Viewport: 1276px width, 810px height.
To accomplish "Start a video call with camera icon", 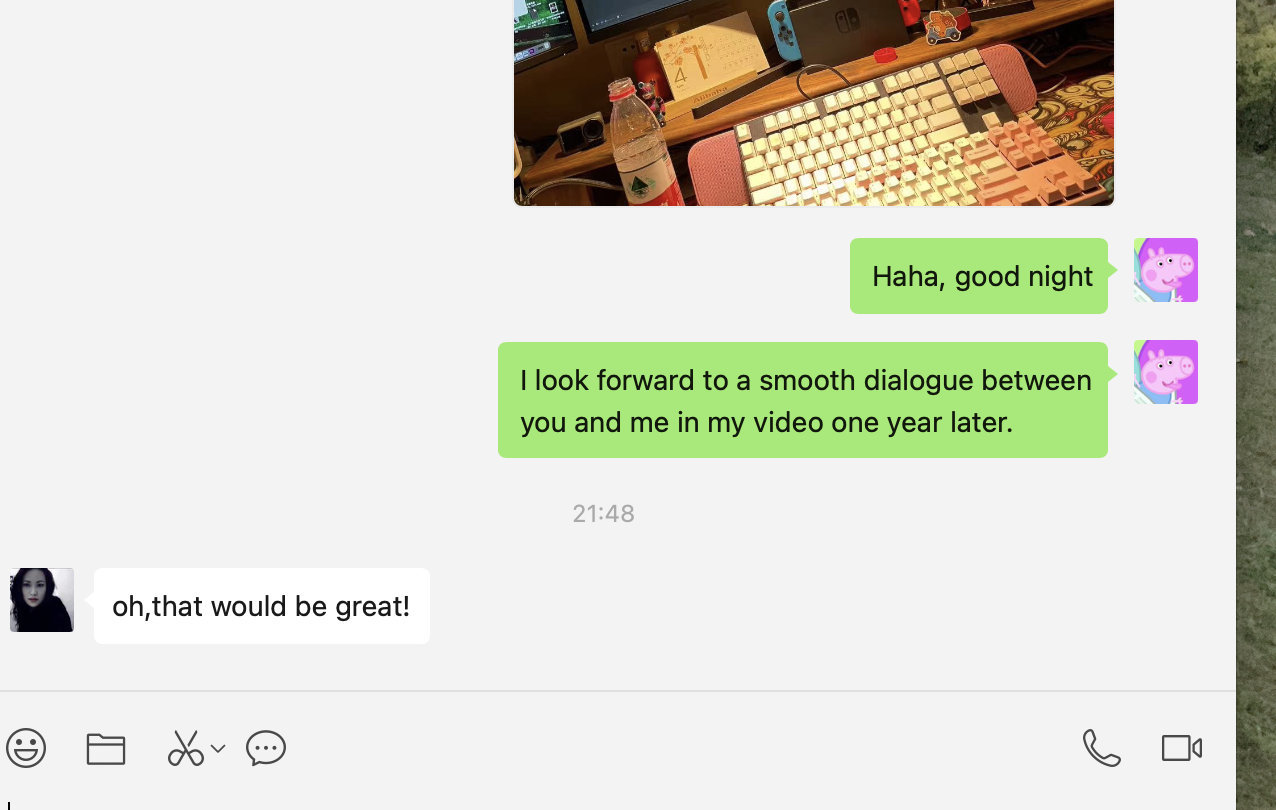I will pos(1182,748).
